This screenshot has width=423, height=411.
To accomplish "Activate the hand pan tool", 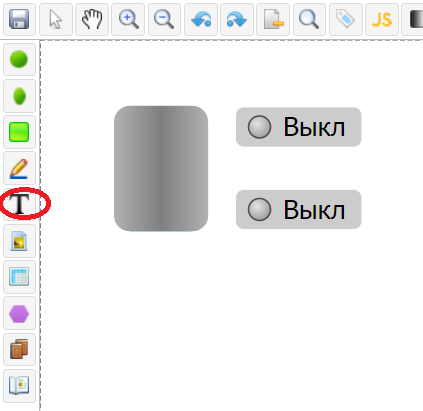I will point(92,19).
